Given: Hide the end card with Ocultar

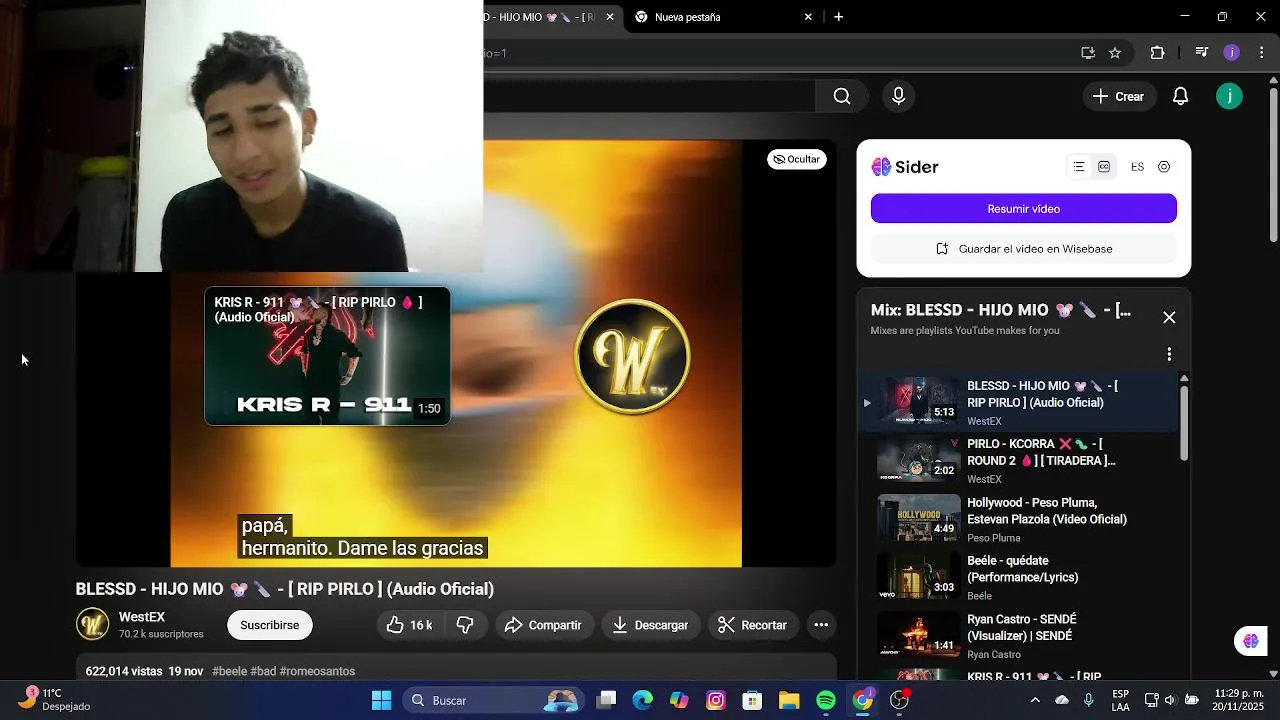Looking at the screenshot, I should coord(797,159).
